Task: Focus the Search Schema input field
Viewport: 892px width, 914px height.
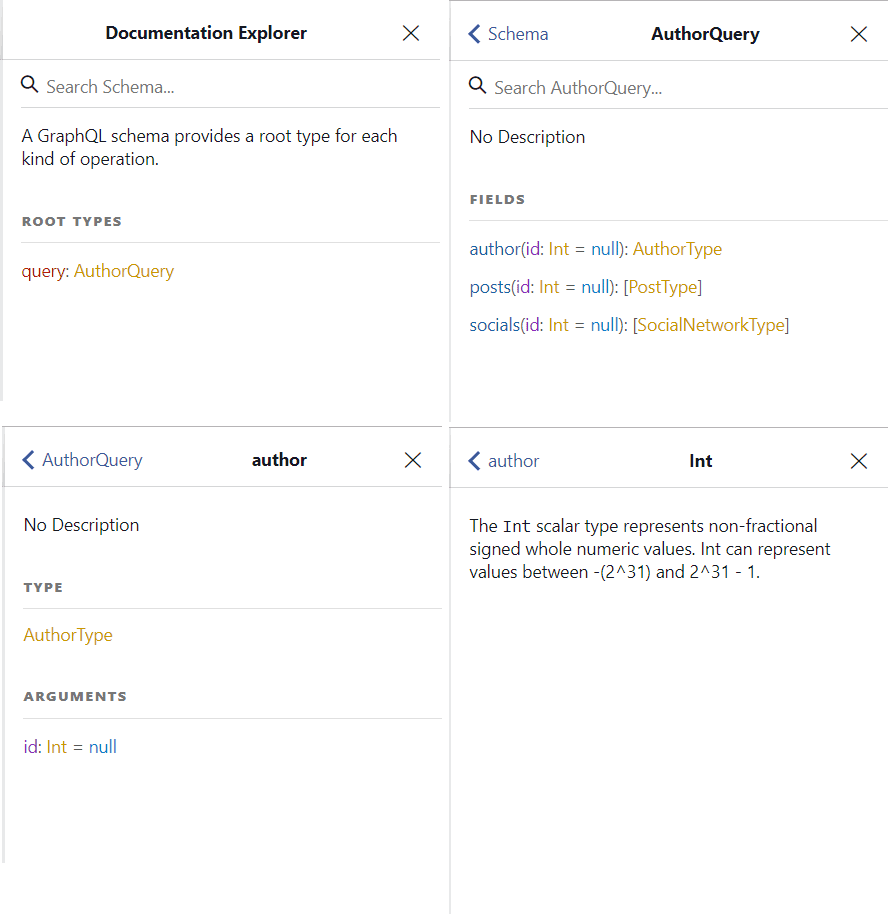Action: tap(241, 87)
